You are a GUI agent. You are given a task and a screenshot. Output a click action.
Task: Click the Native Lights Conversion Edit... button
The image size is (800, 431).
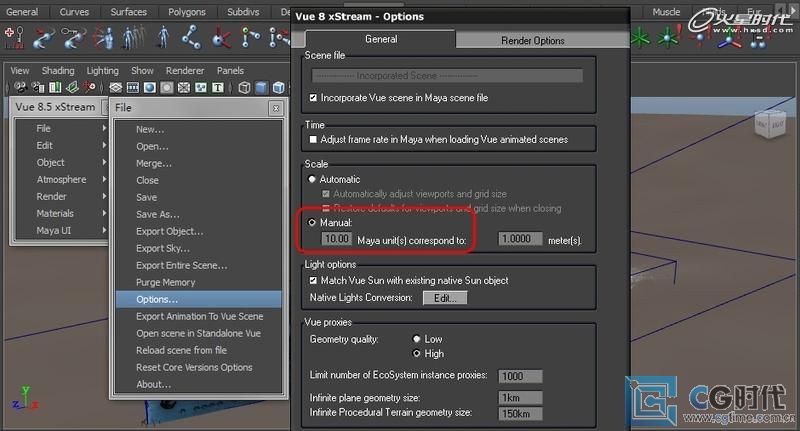click(445, 298)
